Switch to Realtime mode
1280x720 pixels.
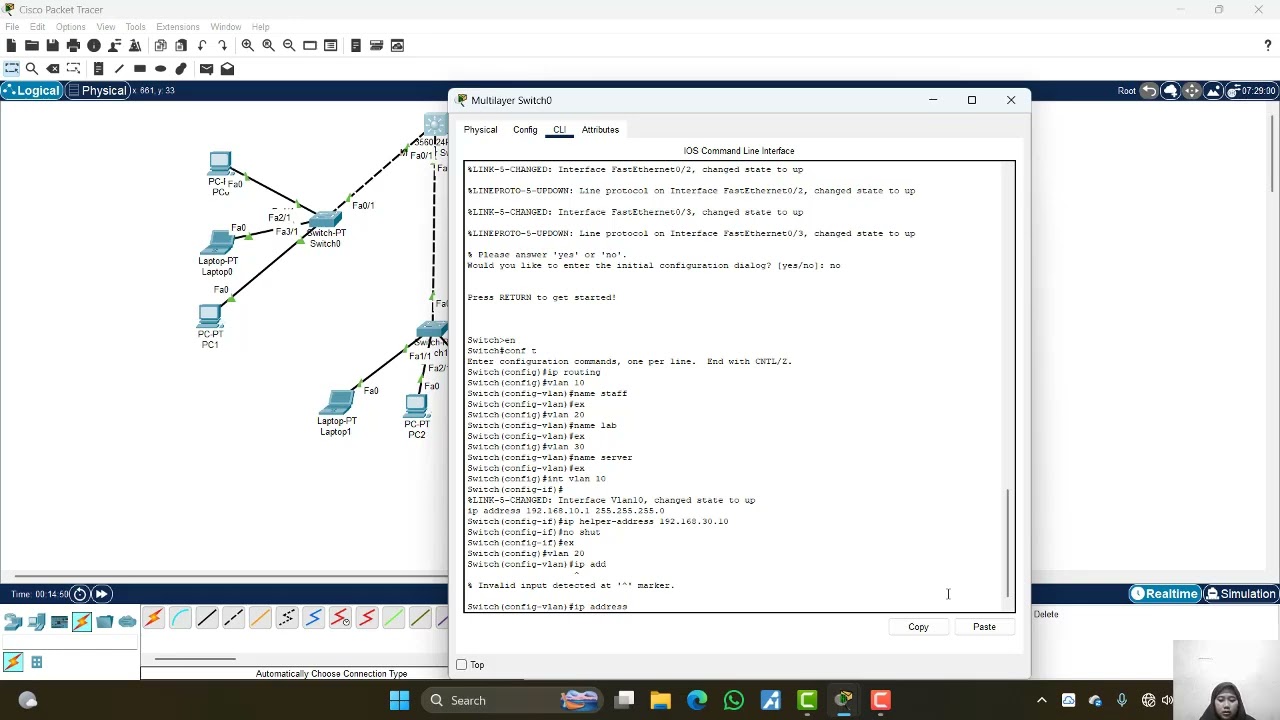coord(1165,594)
